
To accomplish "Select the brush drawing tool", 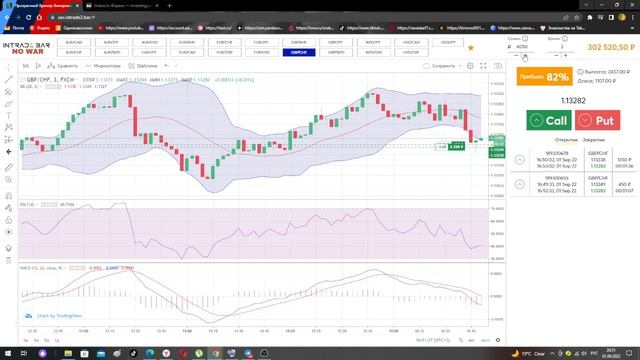I will tap(9, 104).
